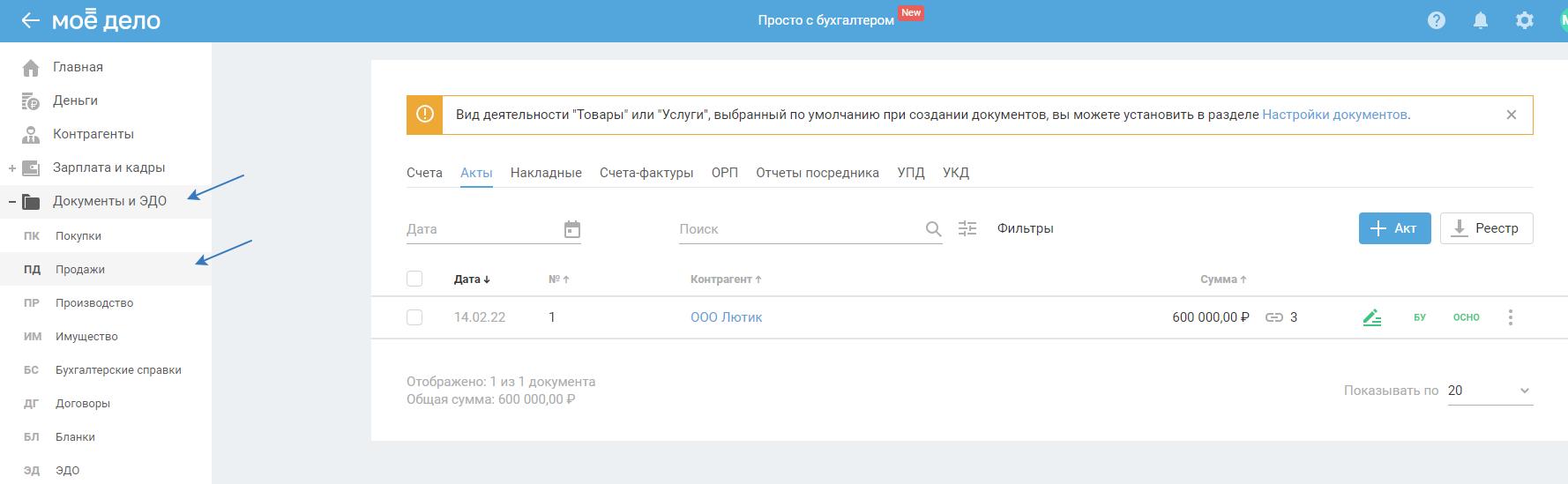Click the blue Акт create button
The width and height of the screenshot is (1568, 484).
coord(1394,228)
